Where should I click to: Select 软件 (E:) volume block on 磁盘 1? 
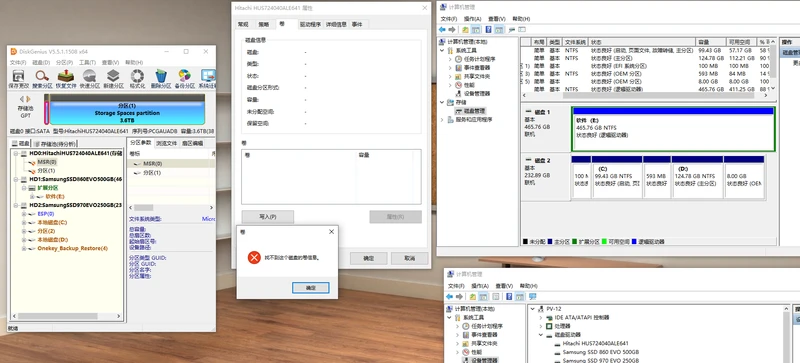coord(673,129)
